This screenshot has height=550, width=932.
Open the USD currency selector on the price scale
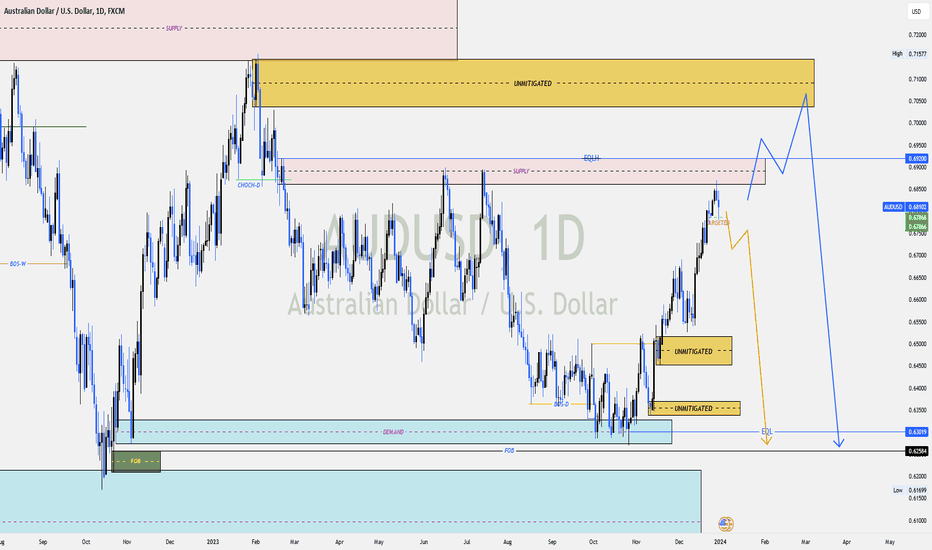click(917, 11)
